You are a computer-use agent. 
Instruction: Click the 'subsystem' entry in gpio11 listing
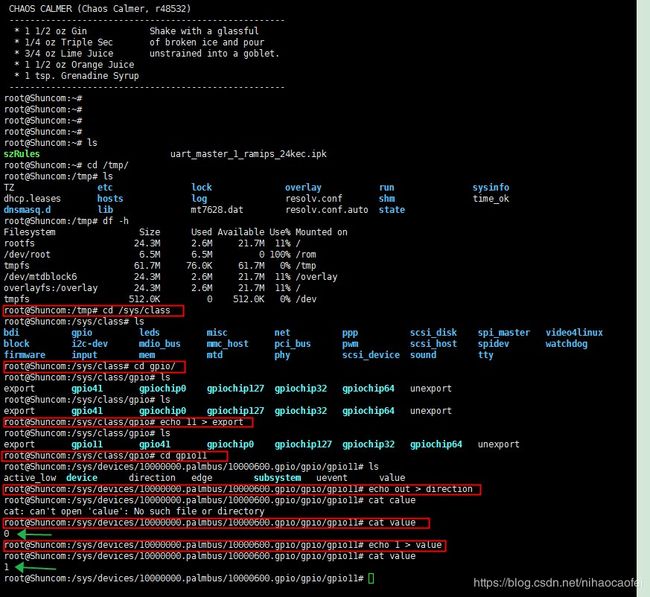(277, 478)
